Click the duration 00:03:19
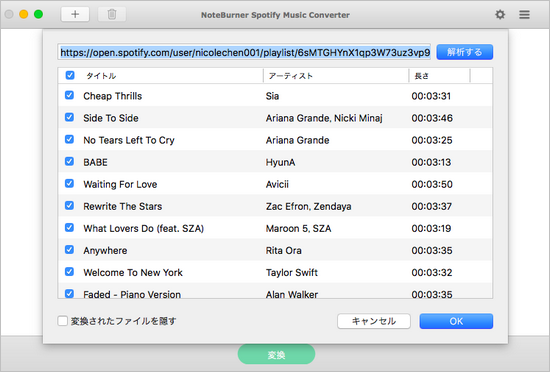Screen dimensions: 550x372 (x=431, y=229)
